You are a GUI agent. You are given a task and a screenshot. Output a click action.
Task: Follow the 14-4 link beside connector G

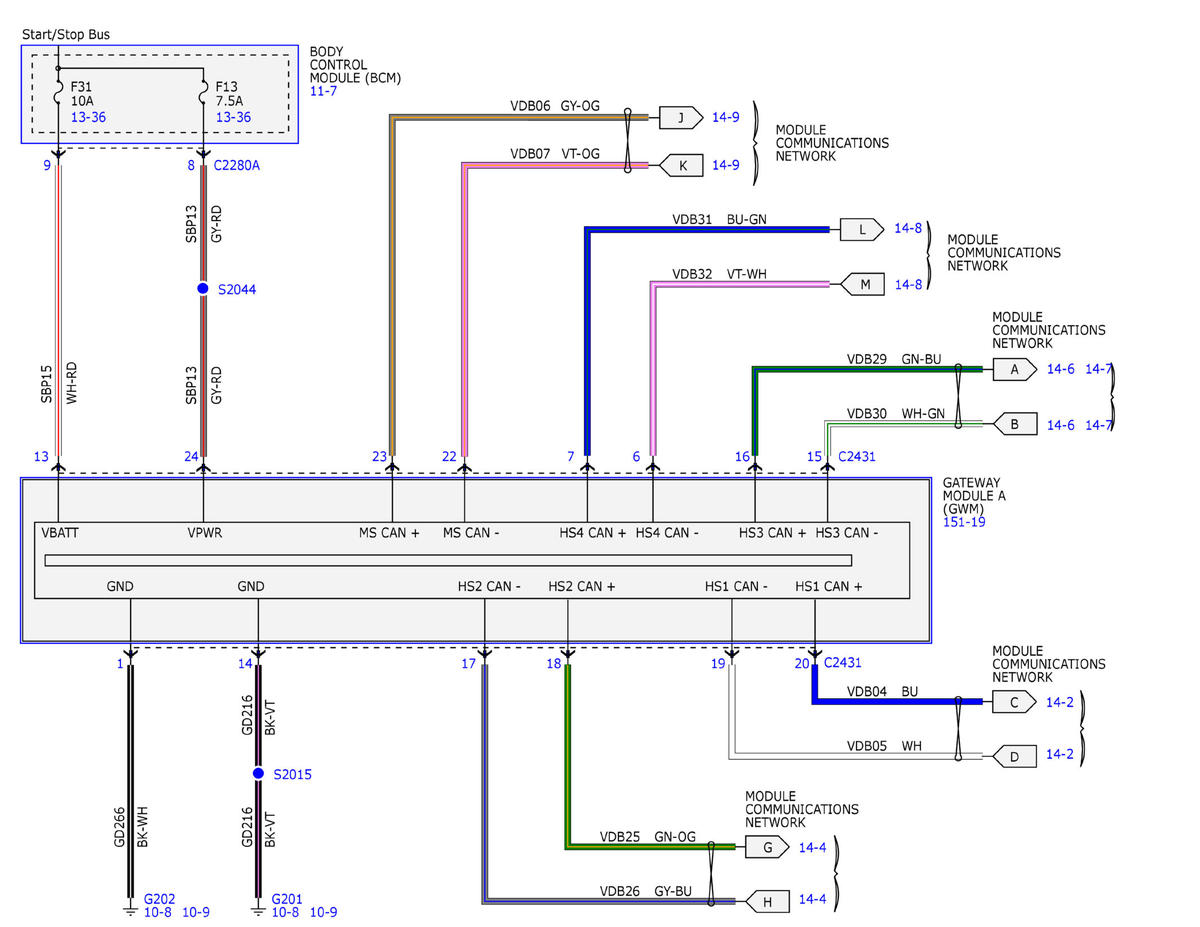click(x=812, y=847)
